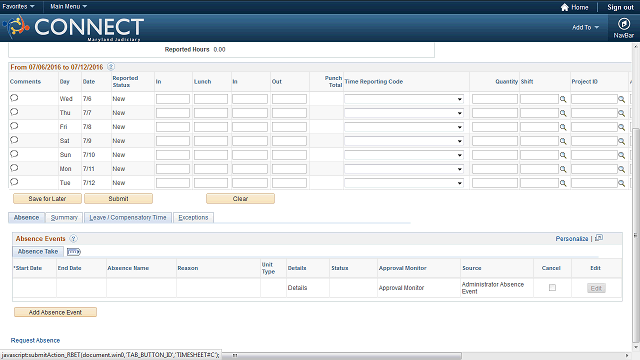Open help icon next to date range
The width and height of the screenshot is (640, 360).
(x=111, y=67)
